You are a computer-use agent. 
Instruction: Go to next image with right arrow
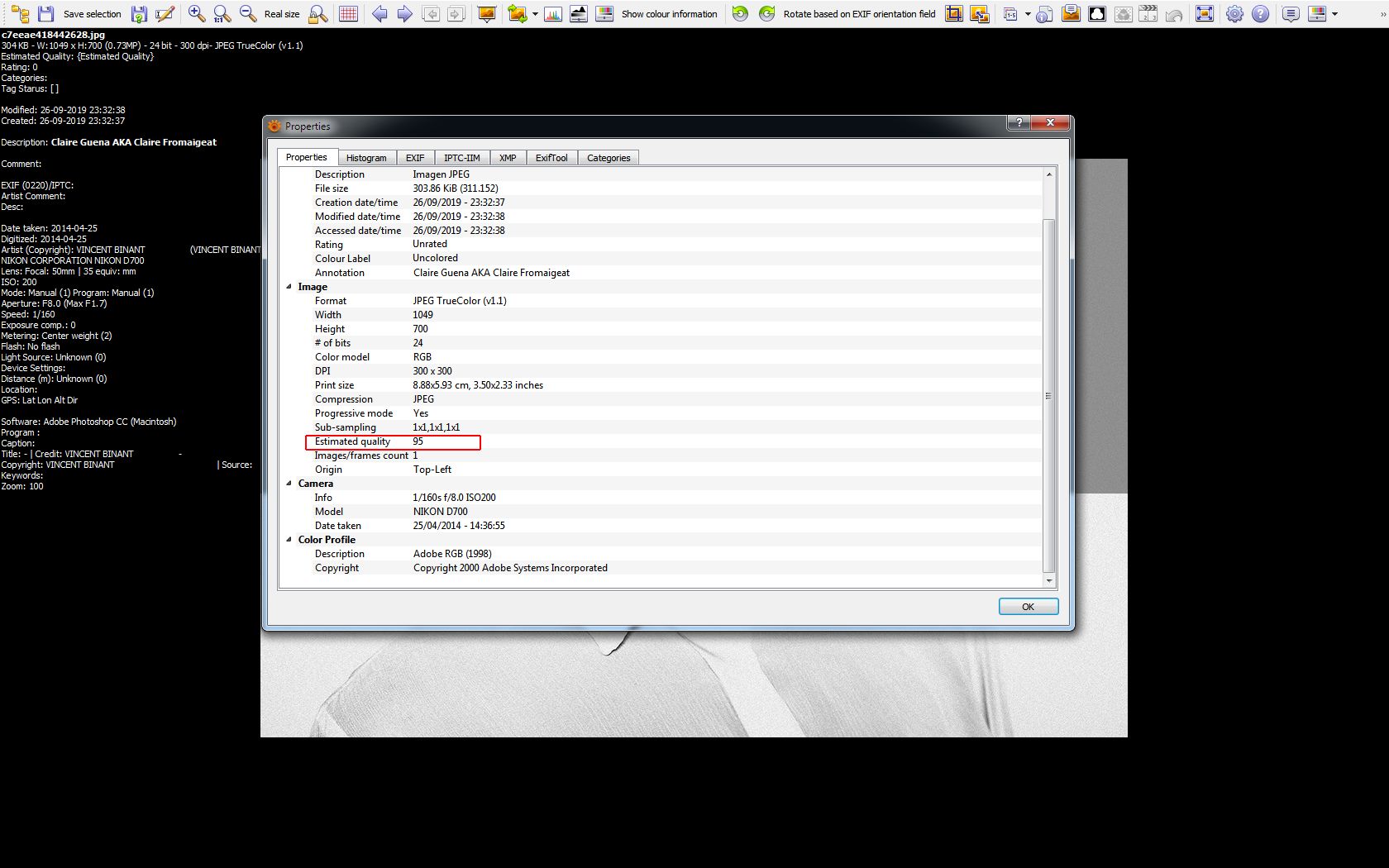tap(405, 13)
